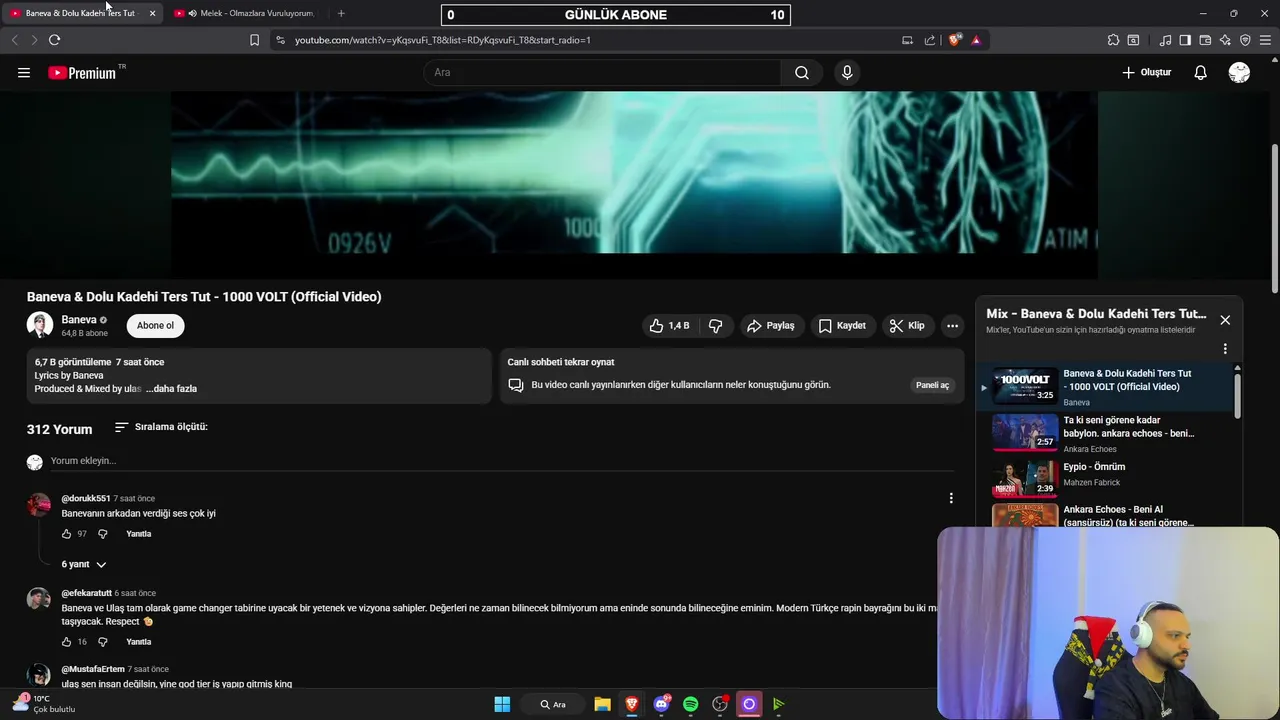Image resolution: width=1280 pixels, height=720 pixels.
Task: Open OBS Studio from taskbar
Action: (x=720, y=704)
